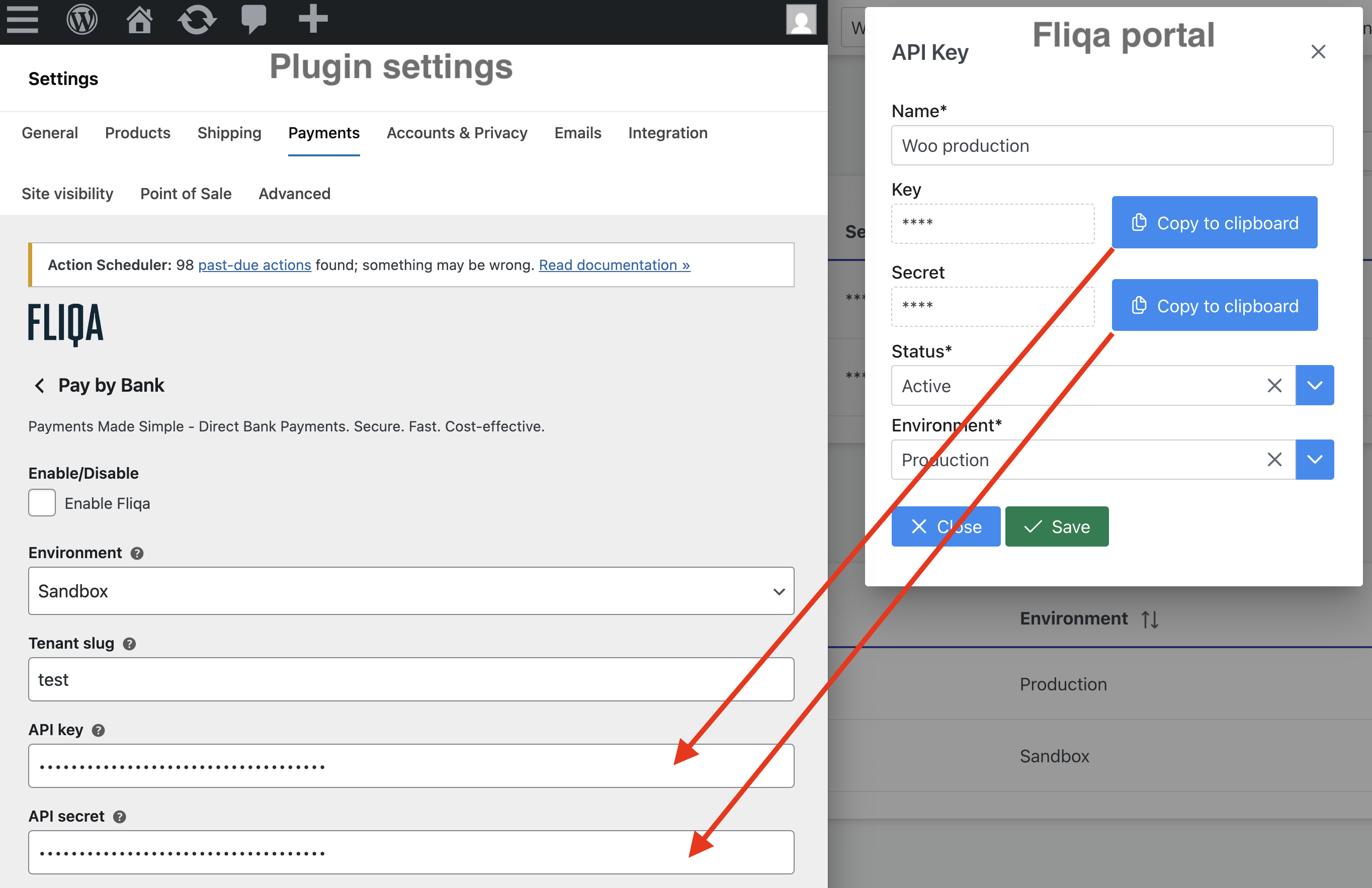Viewport: 1372px width, 888px height.
Task: Open the comments bubble icon
Action: click(253, 20)
